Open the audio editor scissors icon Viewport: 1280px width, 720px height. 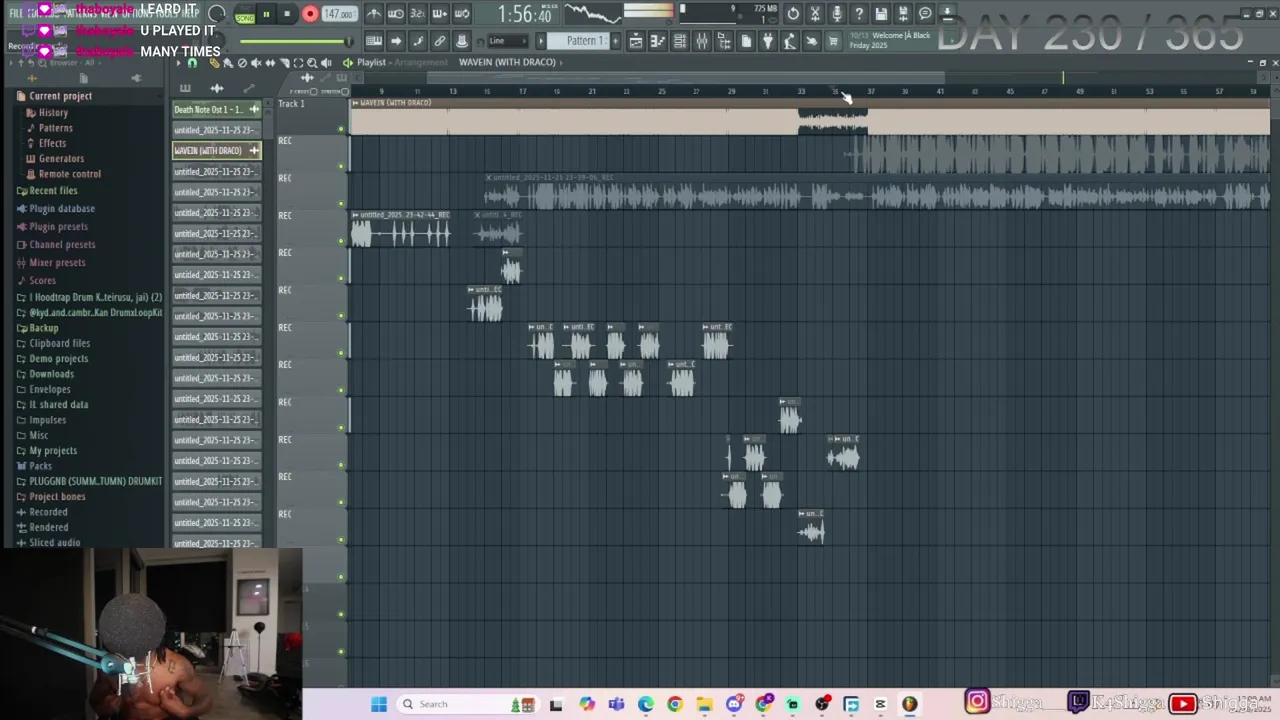(815, 14)
